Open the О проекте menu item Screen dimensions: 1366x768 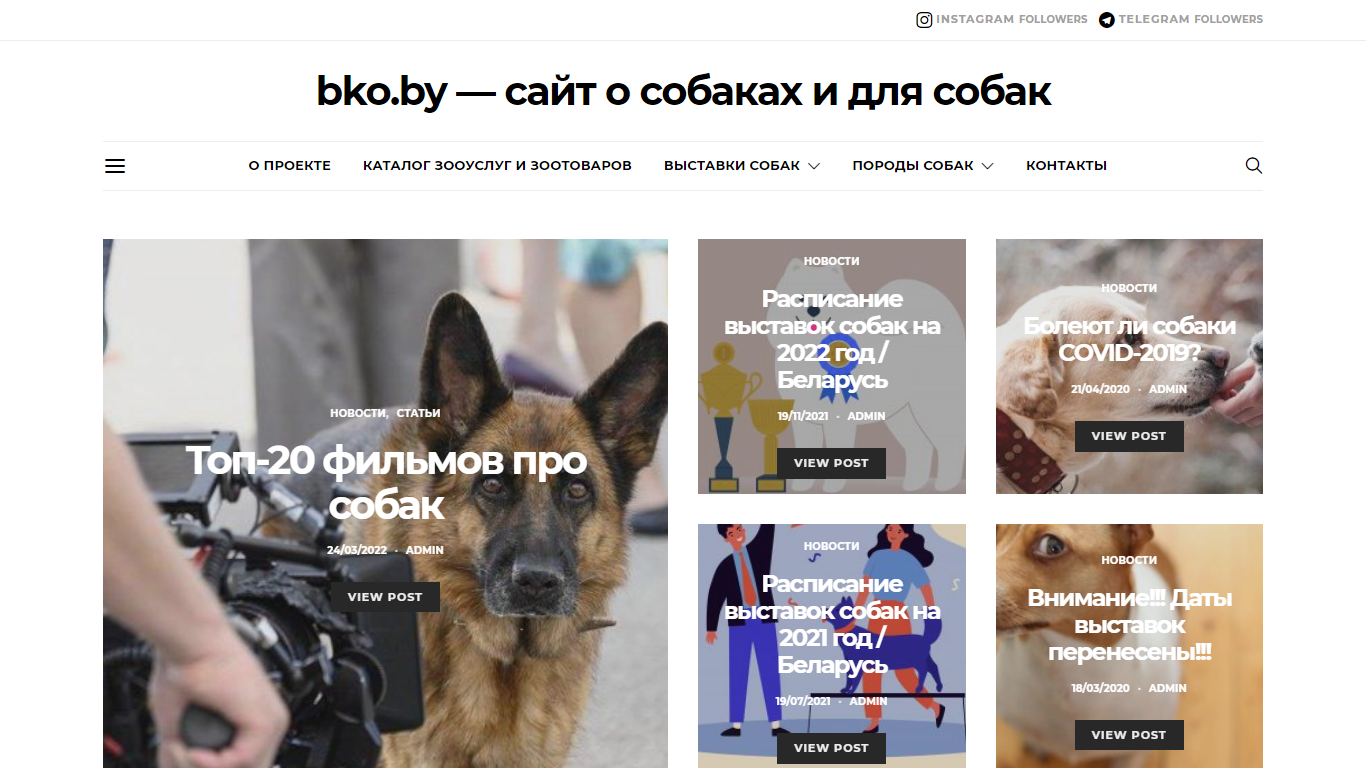coord(290,166)
